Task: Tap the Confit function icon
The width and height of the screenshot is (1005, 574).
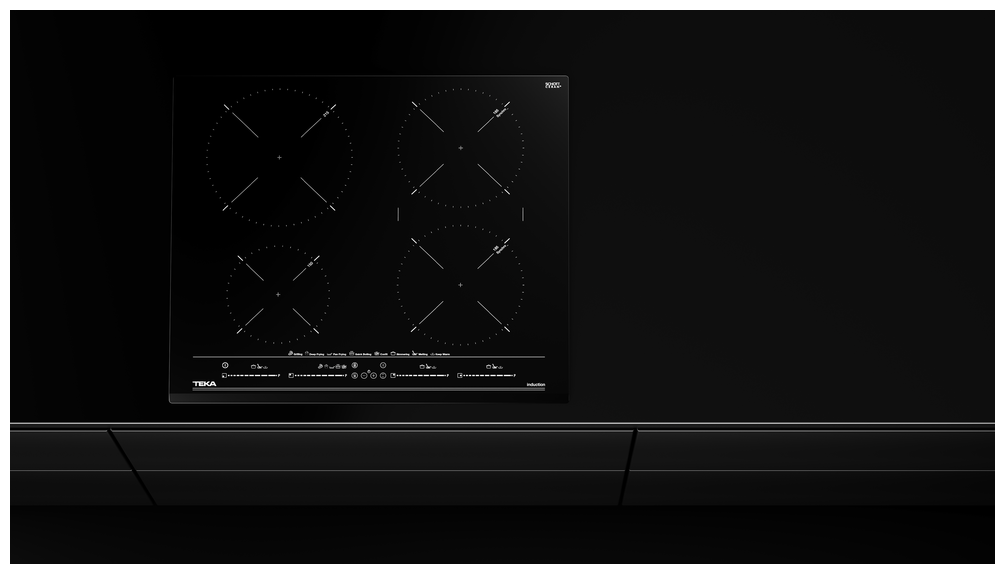Action: [376, 353]
